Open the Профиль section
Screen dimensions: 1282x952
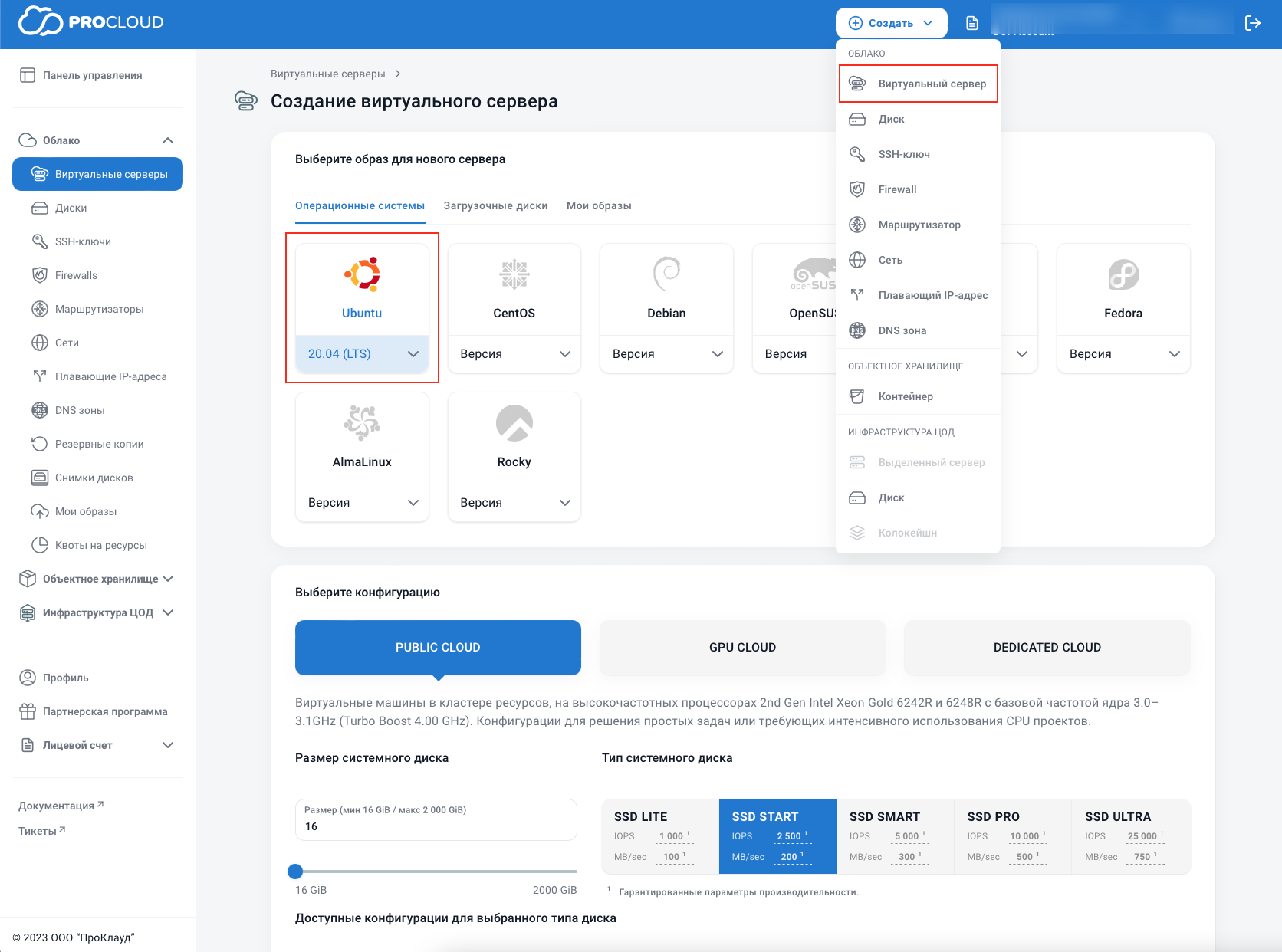[x=67, y=677]
